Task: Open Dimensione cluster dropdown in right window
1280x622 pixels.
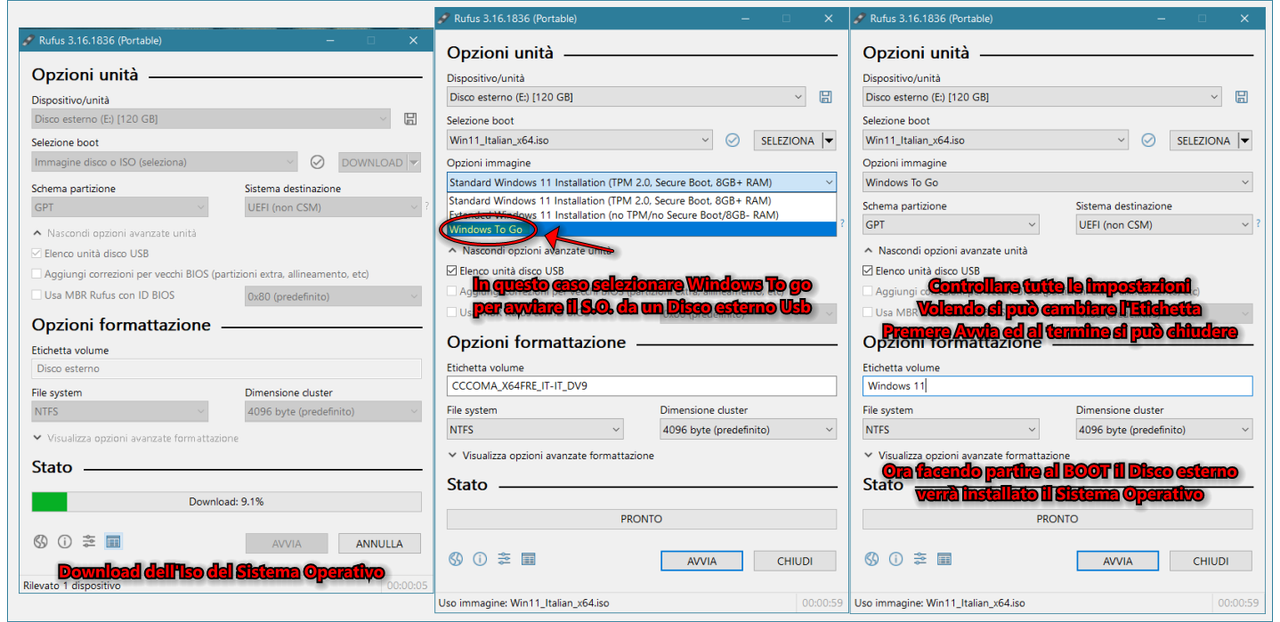Action: (x=1164, y=429)
